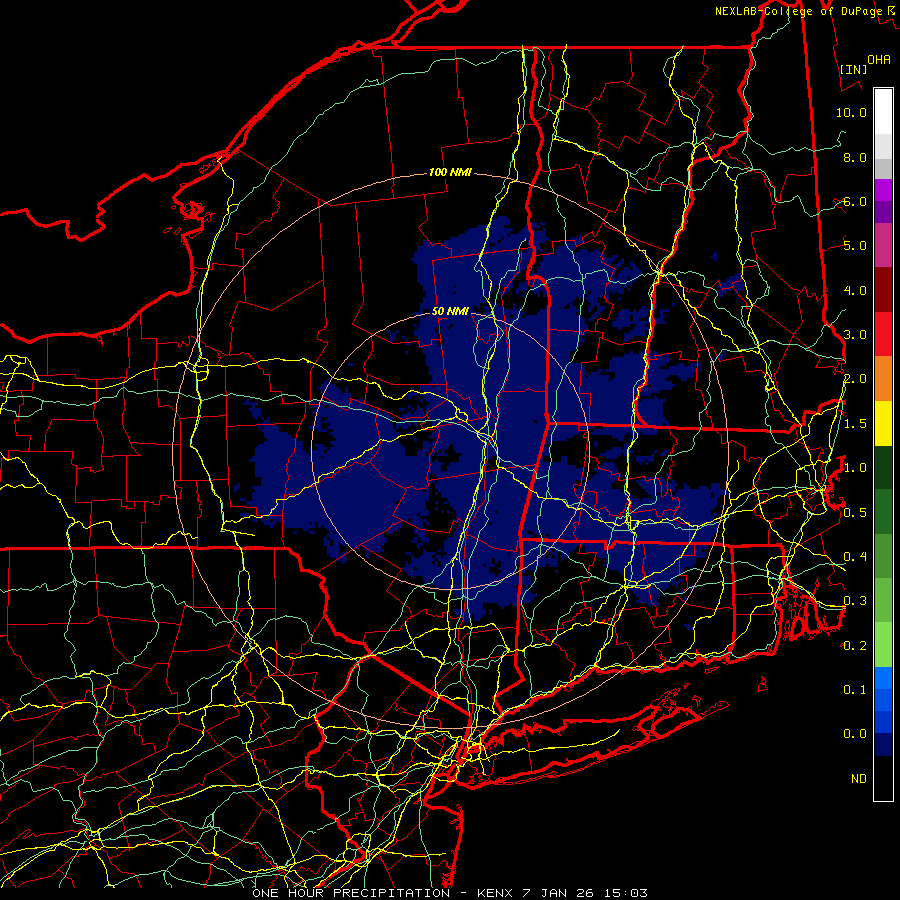Select the 5.0 legend value
900x900 pixels.
pyautogui.click(x=855, y=246)
